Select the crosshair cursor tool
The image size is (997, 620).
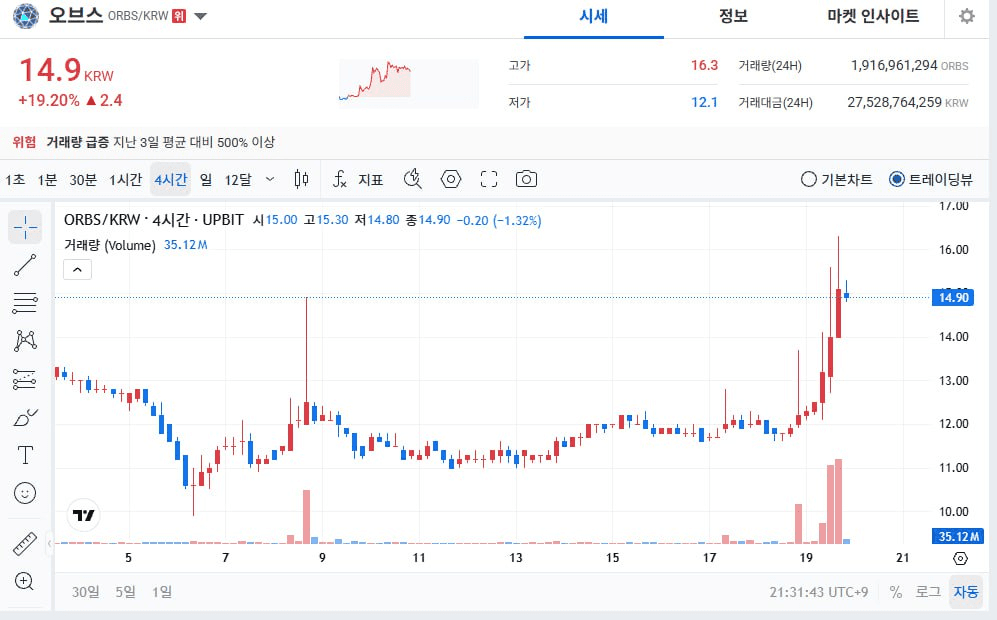[25, 227]
